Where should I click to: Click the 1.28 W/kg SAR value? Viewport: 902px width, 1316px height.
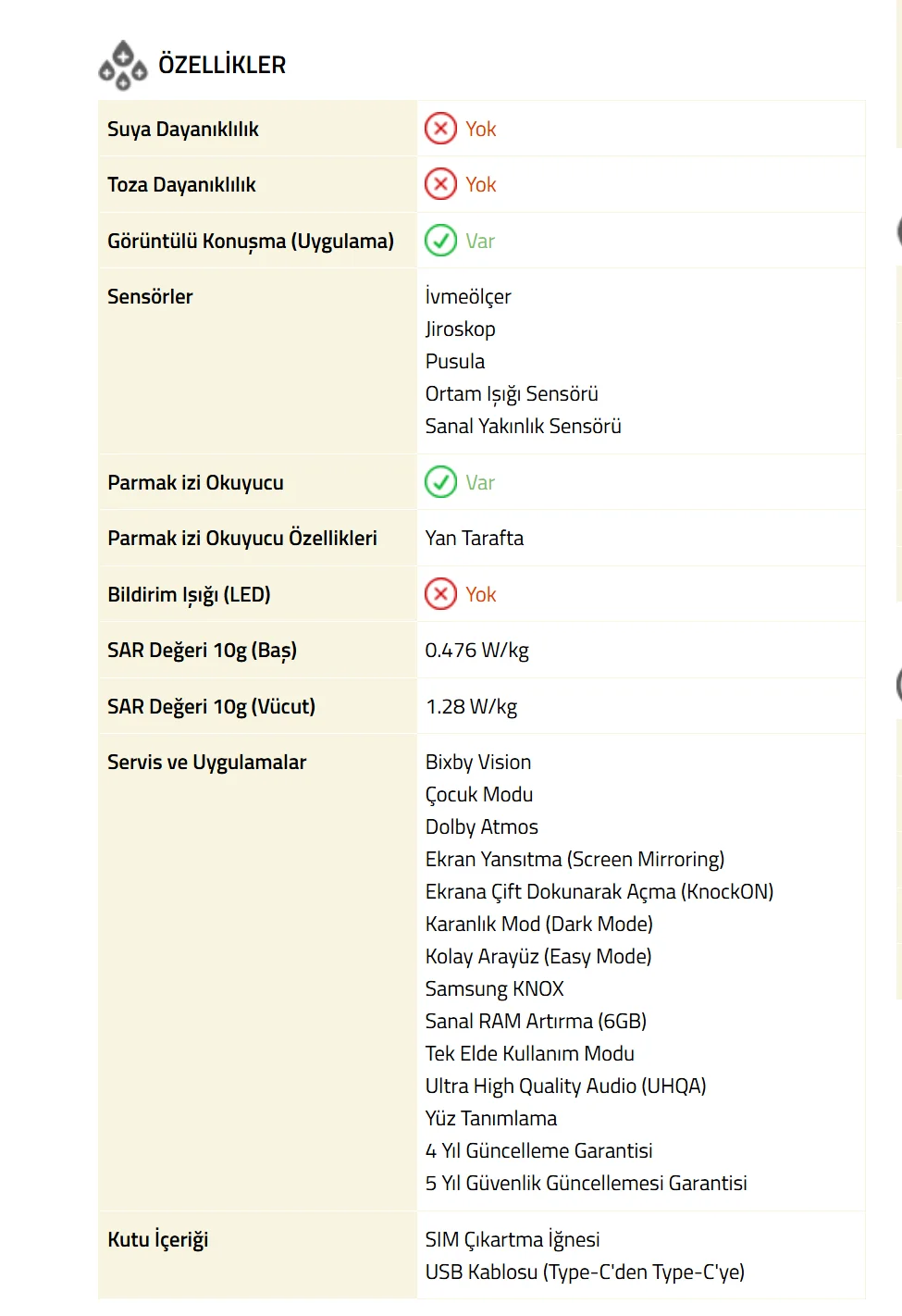[x=471, y=707]
